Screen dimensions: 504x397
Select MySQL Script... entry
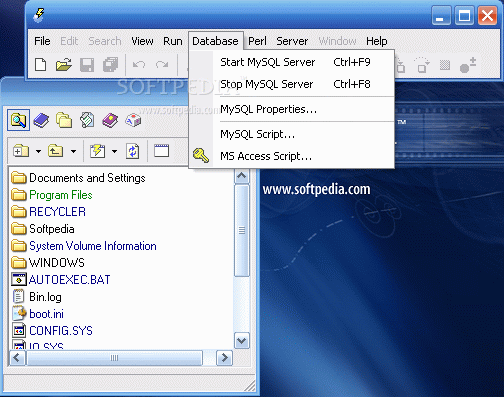292,134
